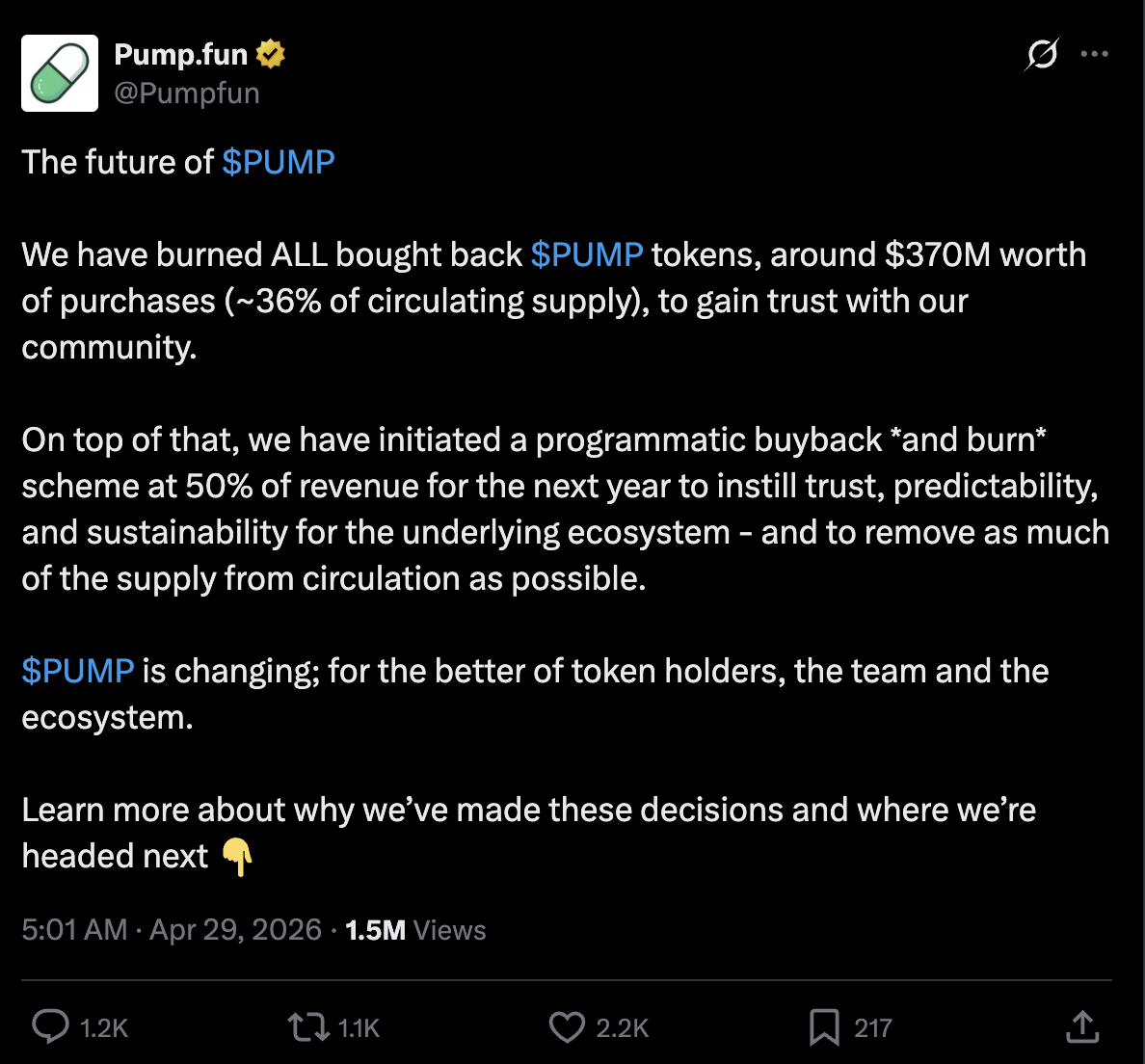Share the post via the upload arrow icon

pyautogui.click(x=1082, y=1027)
